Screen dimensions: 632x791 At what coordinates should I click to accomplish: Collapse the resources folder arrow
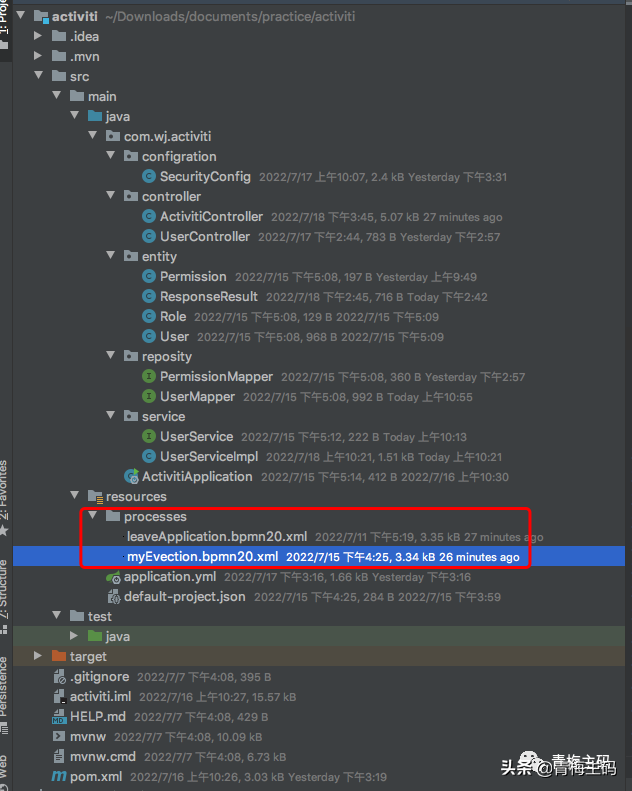point(75,495)
